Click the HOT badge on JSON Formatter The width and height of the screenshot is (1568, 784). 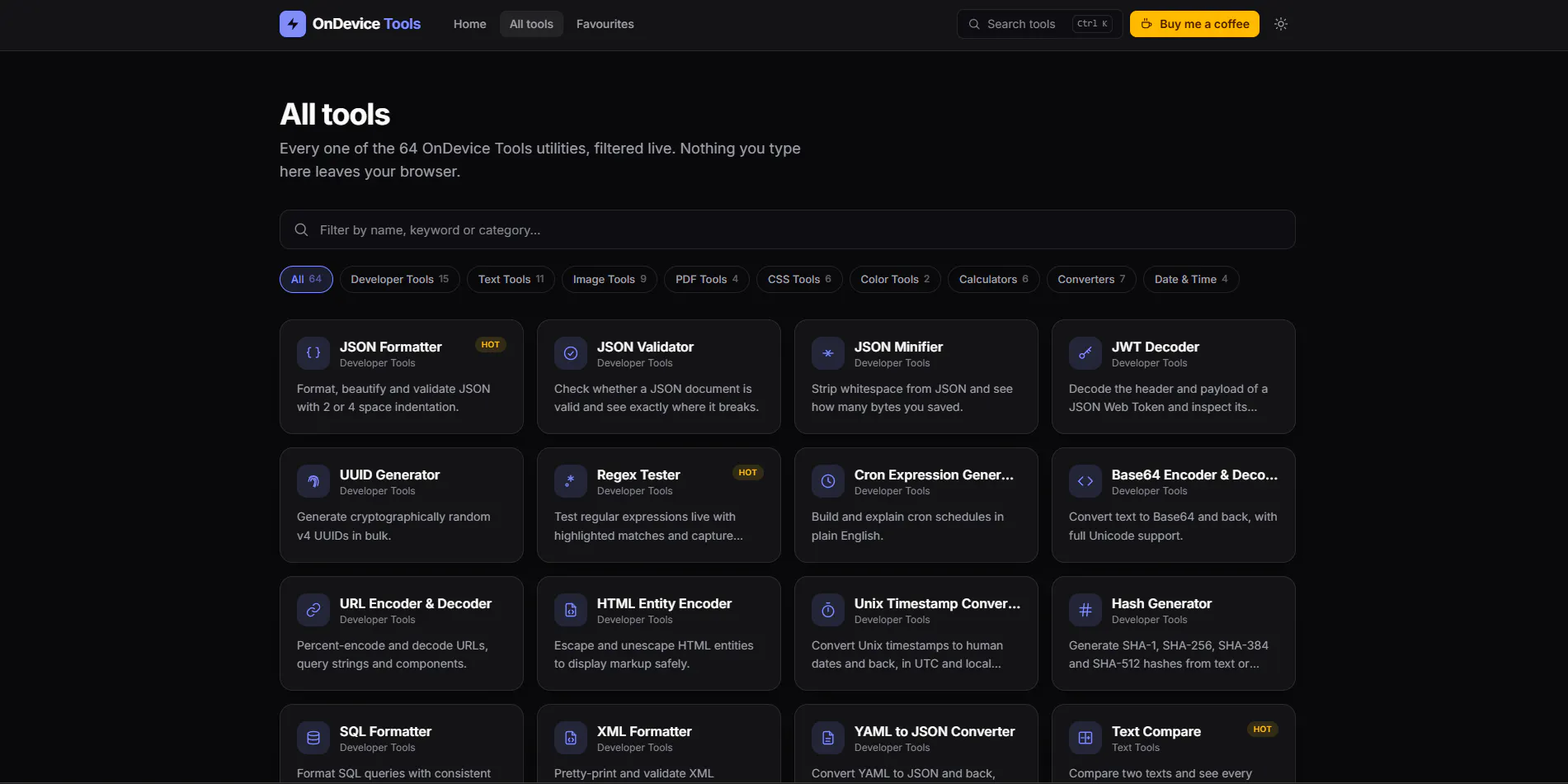pyautogui.click(x=491, y=345)
